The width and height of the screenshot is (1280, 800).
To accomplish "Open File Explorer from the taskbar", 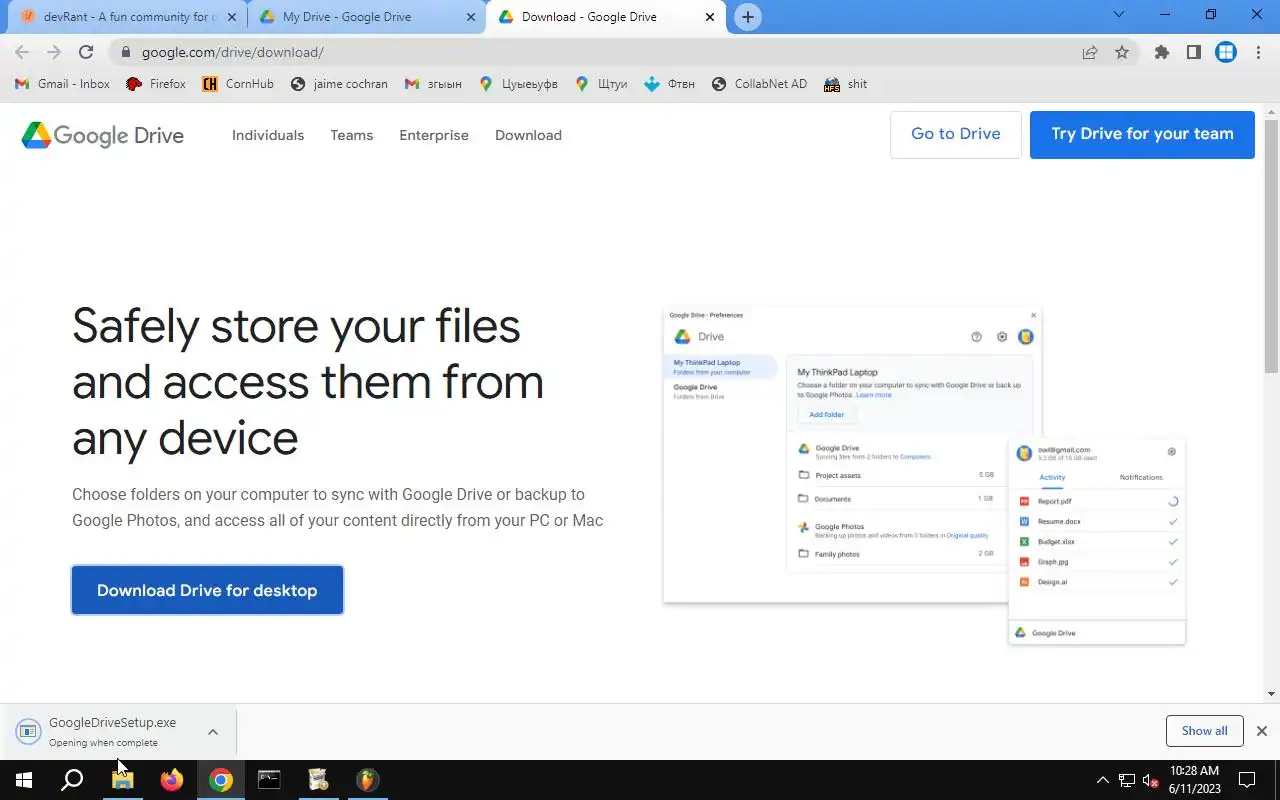I will pyautogui.click(x=122, y=780).
